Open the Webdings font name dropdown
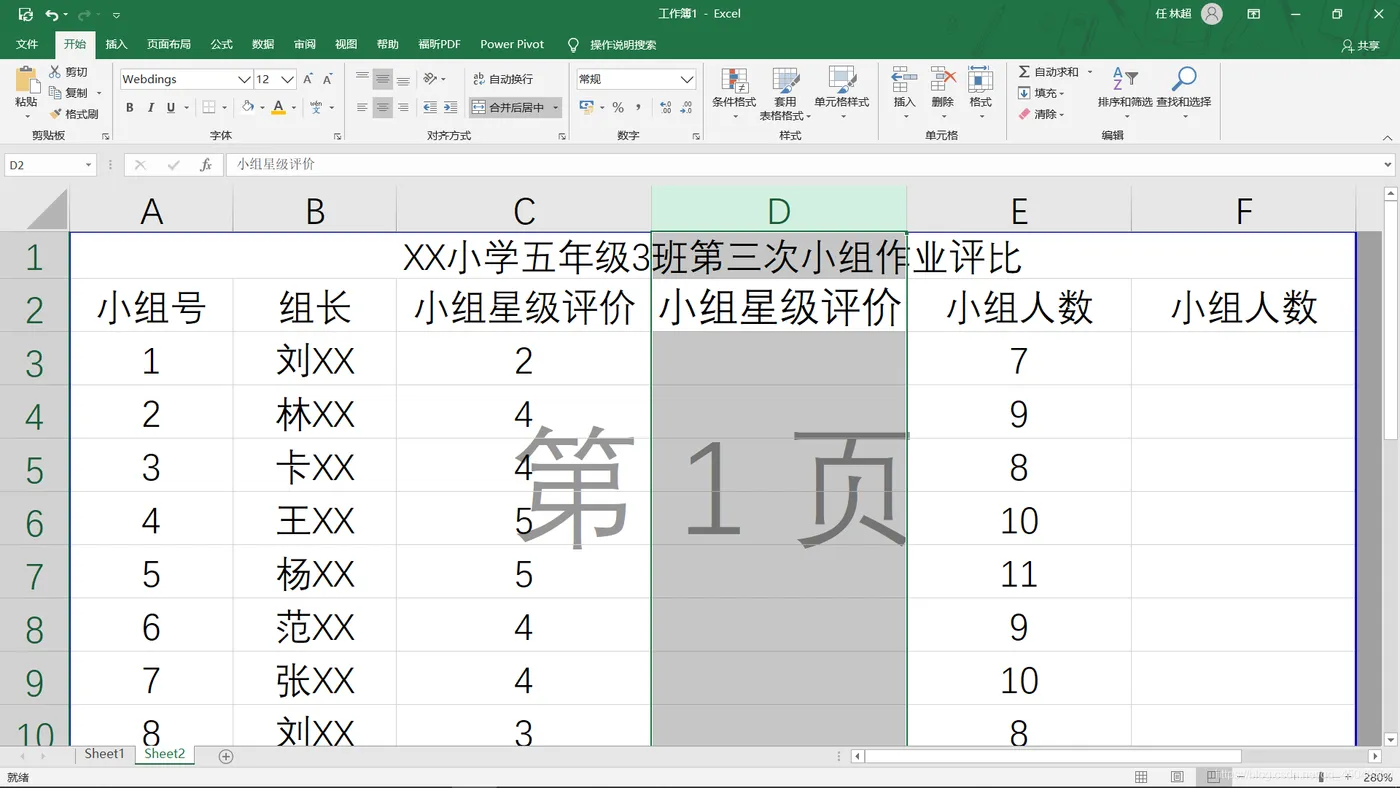The height and width of the screenshot is (788, 1400). pos(244,79)
